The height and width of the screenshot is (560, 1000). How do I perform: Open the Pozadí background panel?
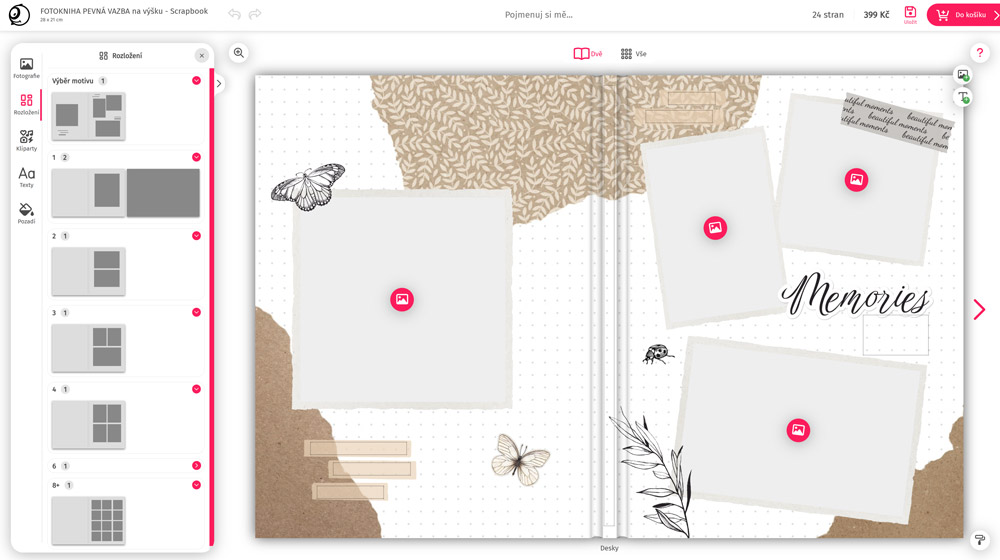(x=26, y=213)
